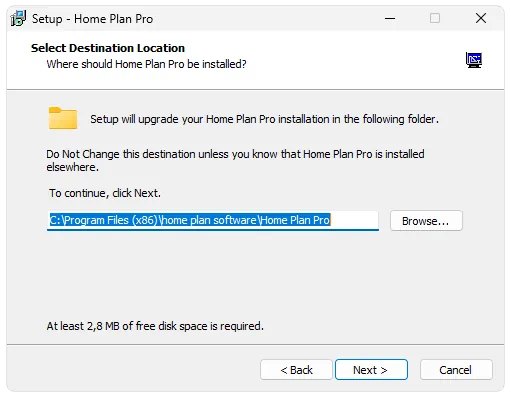Click the free disk space requirement text
511x397 pixels.
[155, 326]
